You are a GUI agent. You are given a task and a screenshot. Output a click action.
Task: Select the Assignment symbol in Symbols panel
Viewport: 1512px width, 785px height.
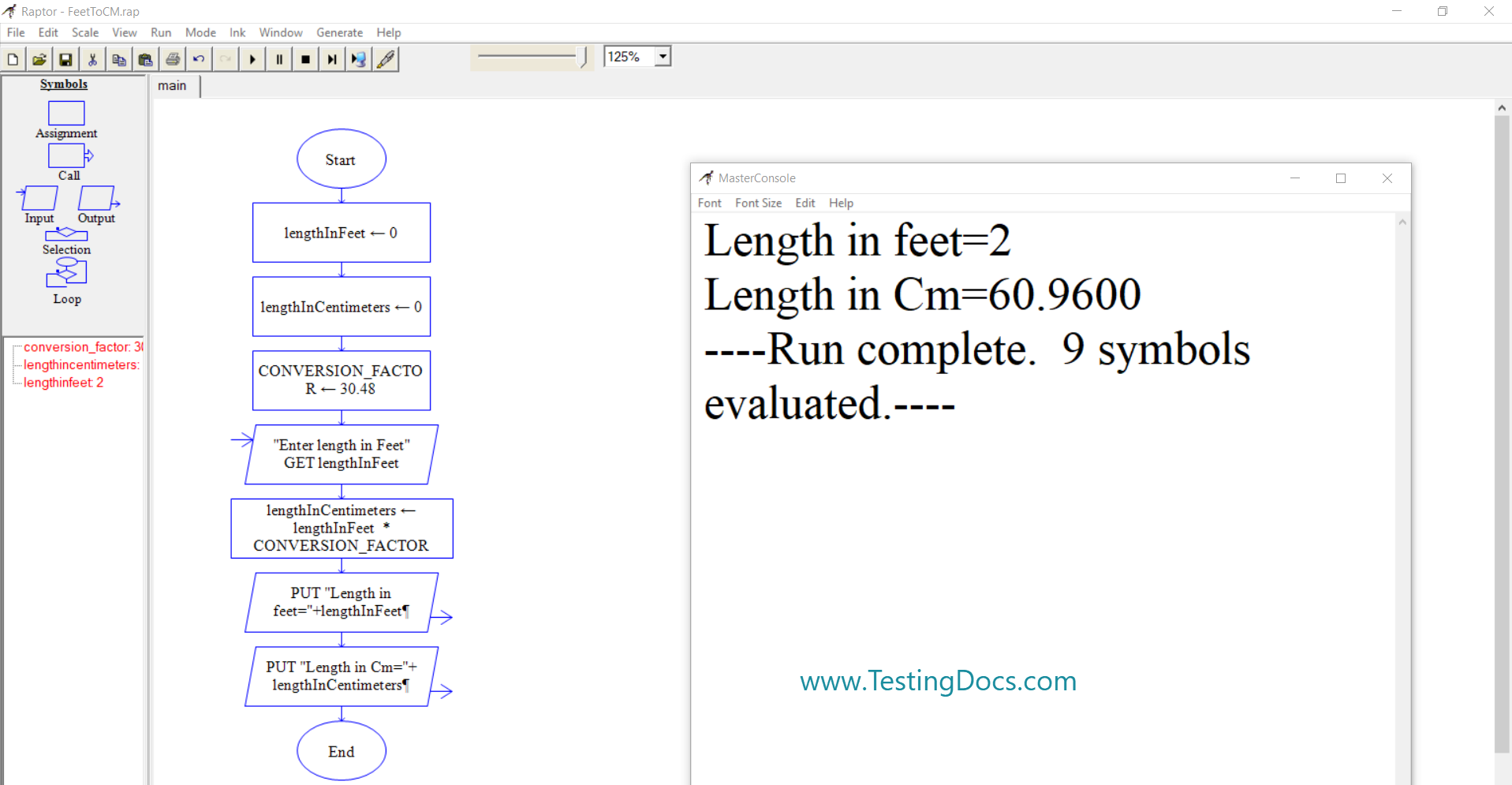coord(66,114)
